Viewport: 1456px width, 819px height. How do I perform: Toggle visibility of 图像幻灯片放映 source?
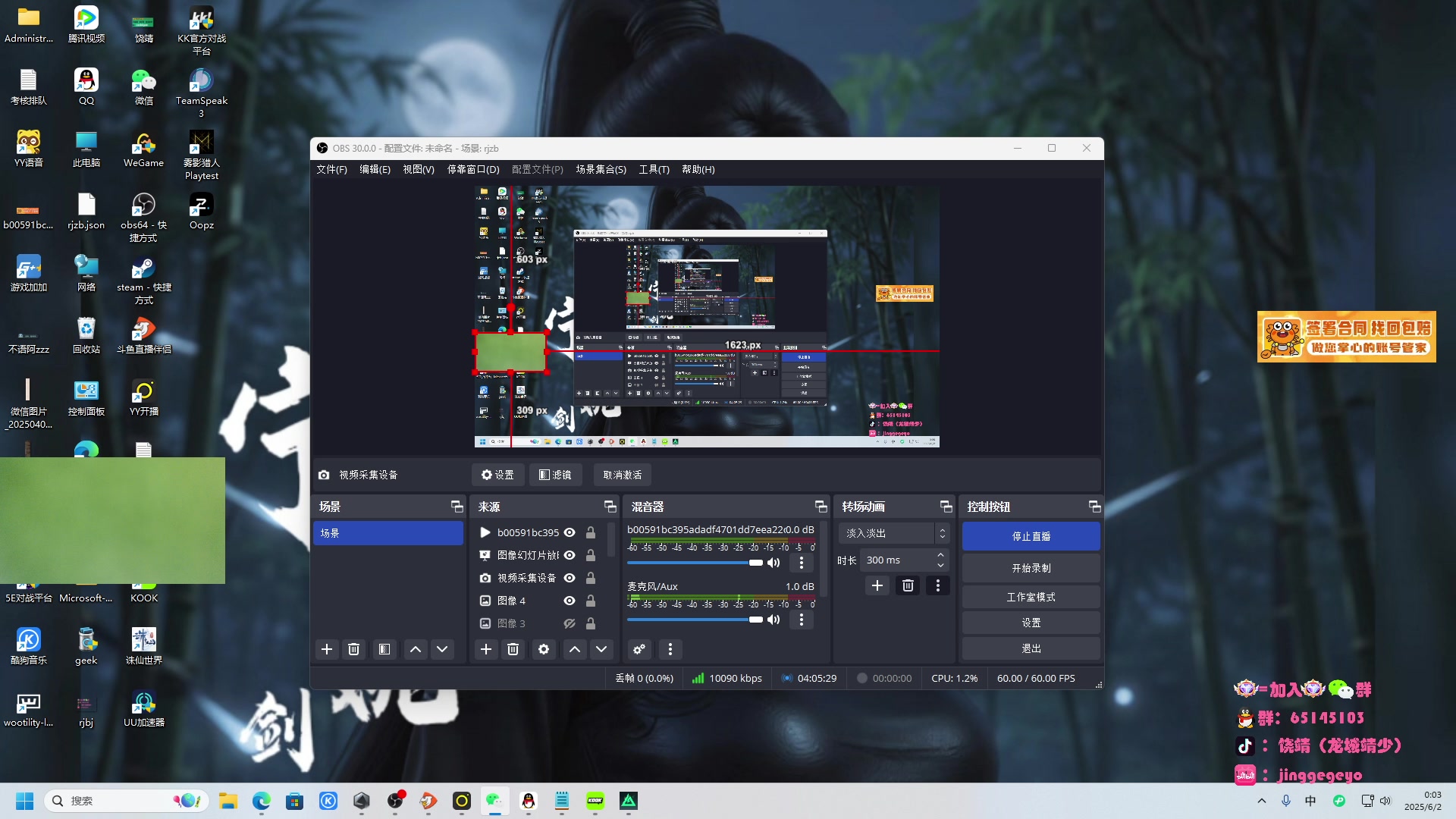click(570, 555)
